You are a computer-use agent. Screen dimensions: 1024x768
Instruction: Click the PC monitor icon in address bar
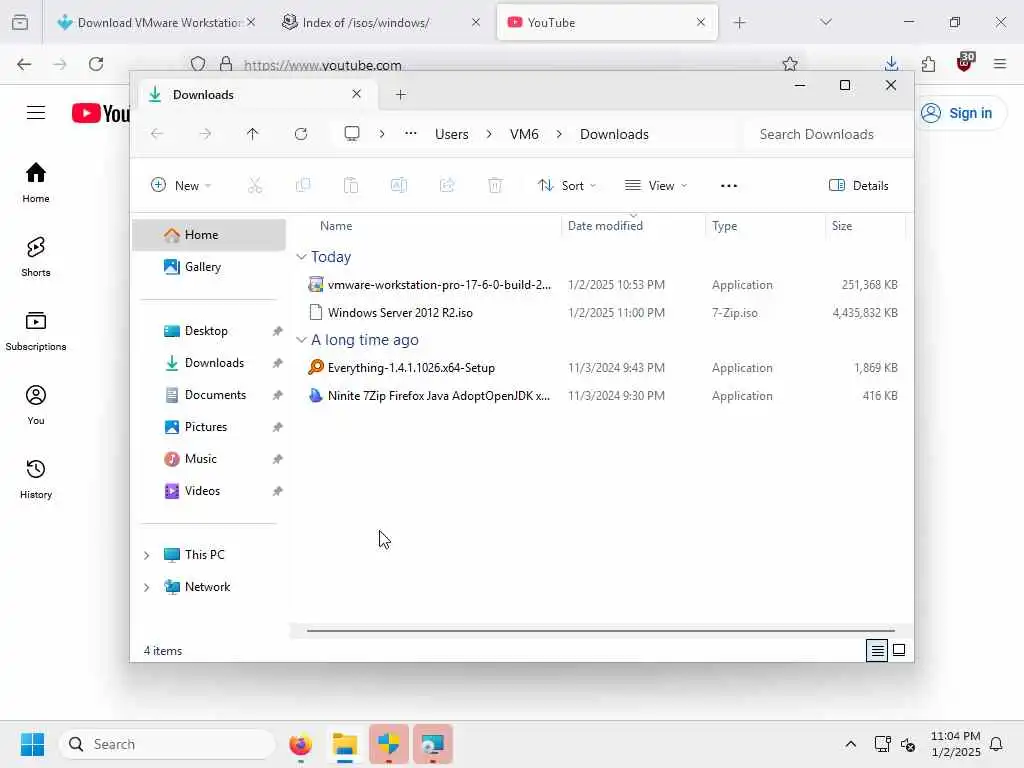[x=352, y=134]
